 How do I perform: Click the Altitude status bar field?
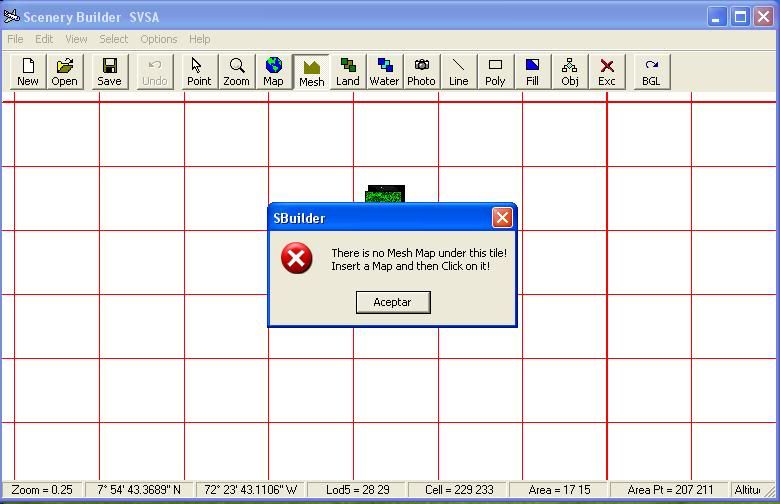(748, 490)
